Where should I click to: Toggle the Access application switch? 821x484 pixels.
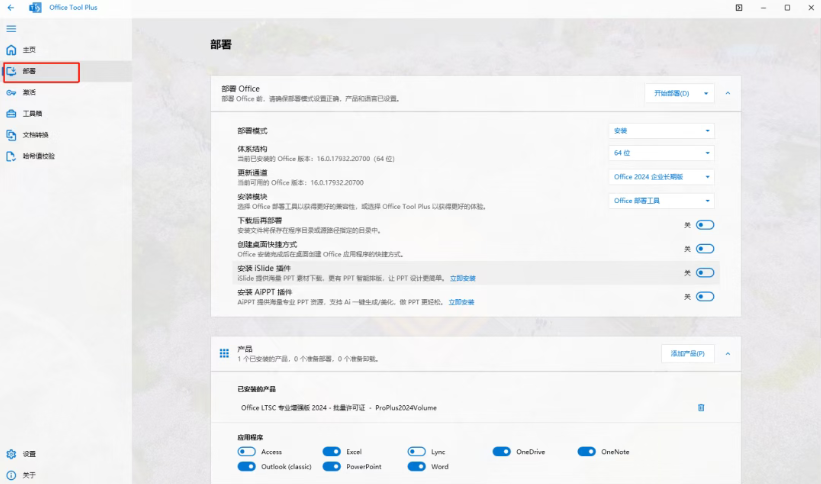[x=247, y=452]
